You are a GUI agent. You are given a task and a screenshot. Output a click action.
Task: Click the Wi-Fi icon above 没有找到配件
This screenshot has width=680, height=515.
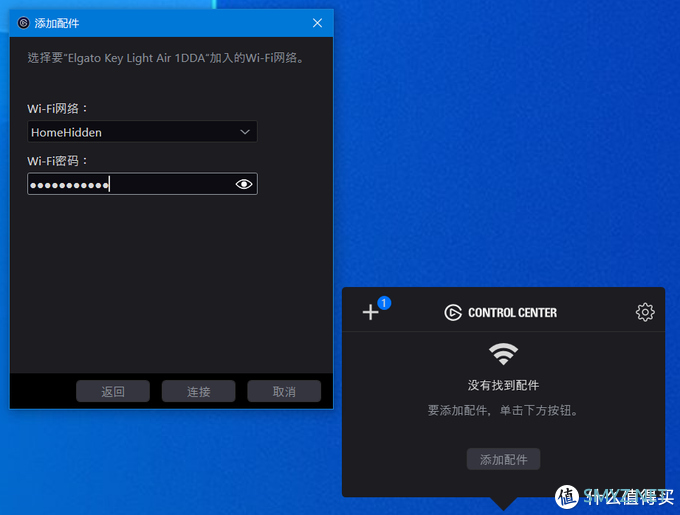[x=503, y=354]
